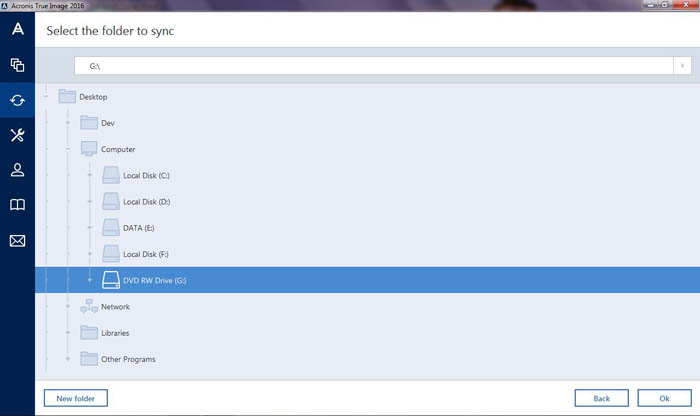Image resolution: width=700 pixels, height=416 pixels.
Task: Select the Libraries label
Action: point(115,333)
